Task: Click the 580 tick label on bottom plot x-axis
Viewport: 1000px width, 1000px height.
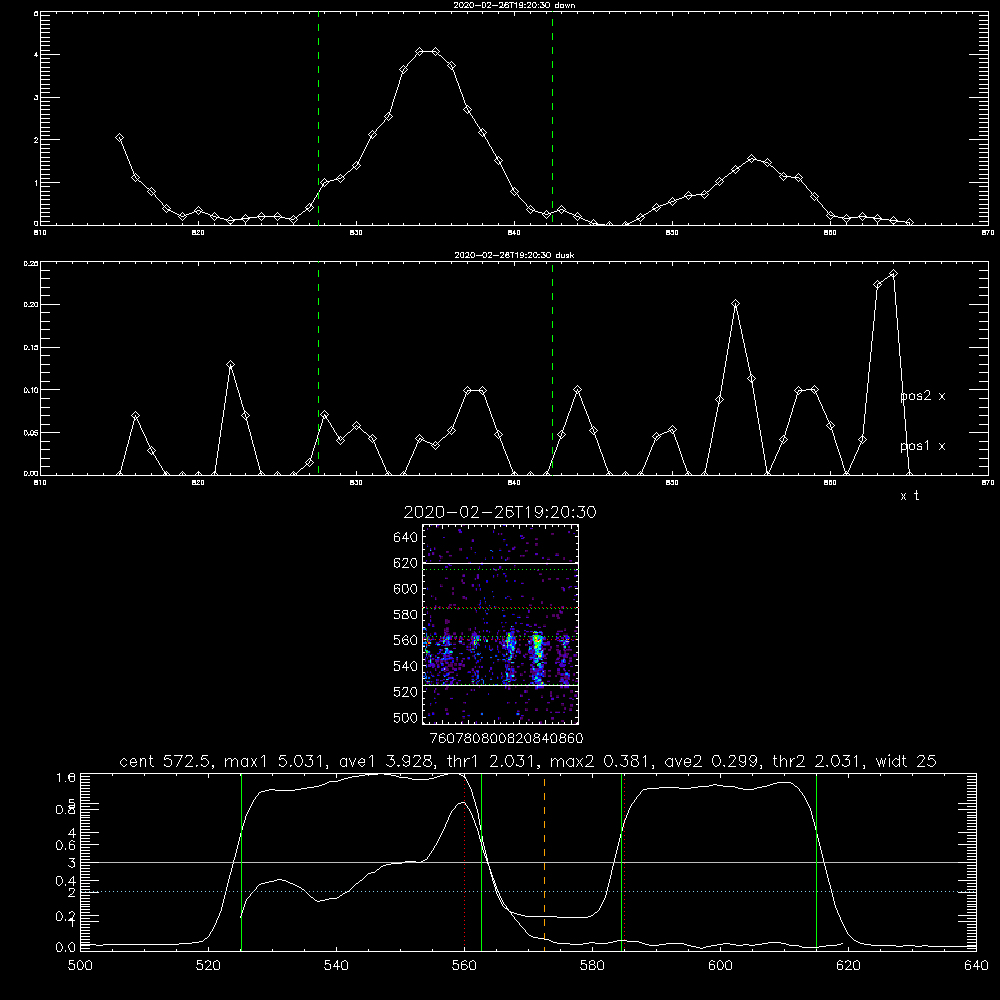Action: tap(592, 966)
